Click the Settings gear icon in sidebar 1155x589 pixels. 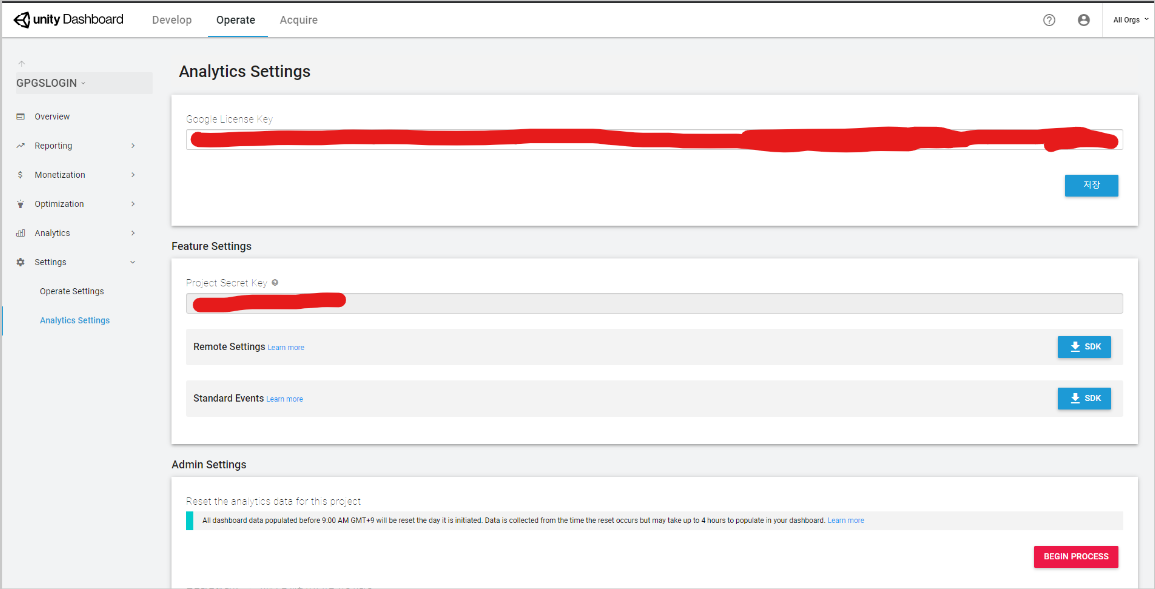(21, 262)
